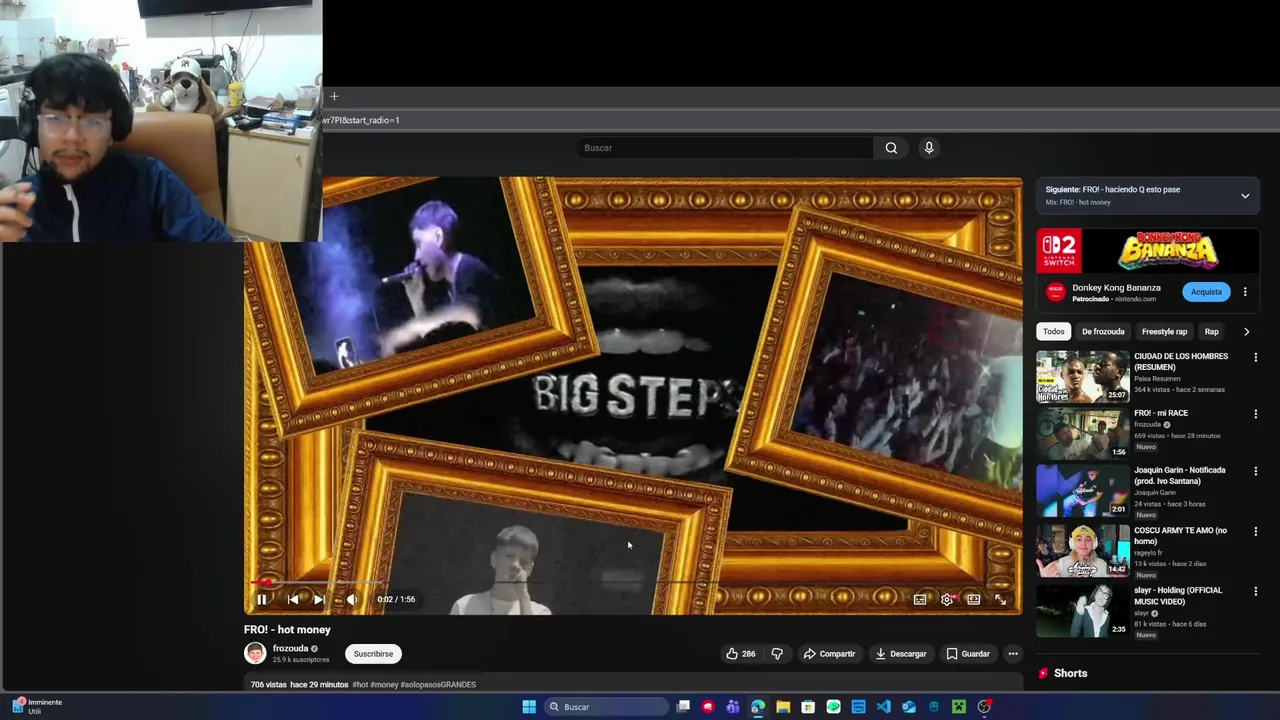Screen dimensions: 1280x720
Task: Like the video with 286 likes
Action: pos(741,654)
